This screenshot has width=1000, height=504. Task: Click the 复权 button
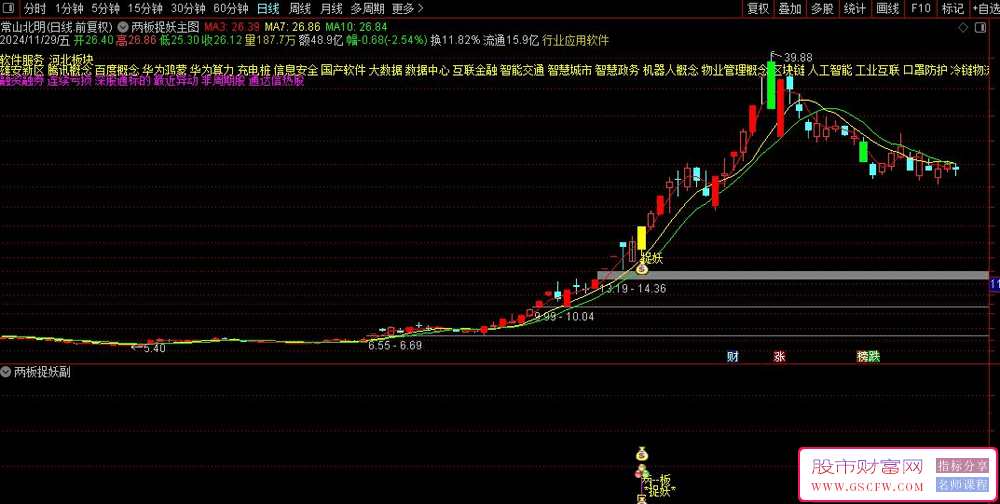click(x=758, y=9)
